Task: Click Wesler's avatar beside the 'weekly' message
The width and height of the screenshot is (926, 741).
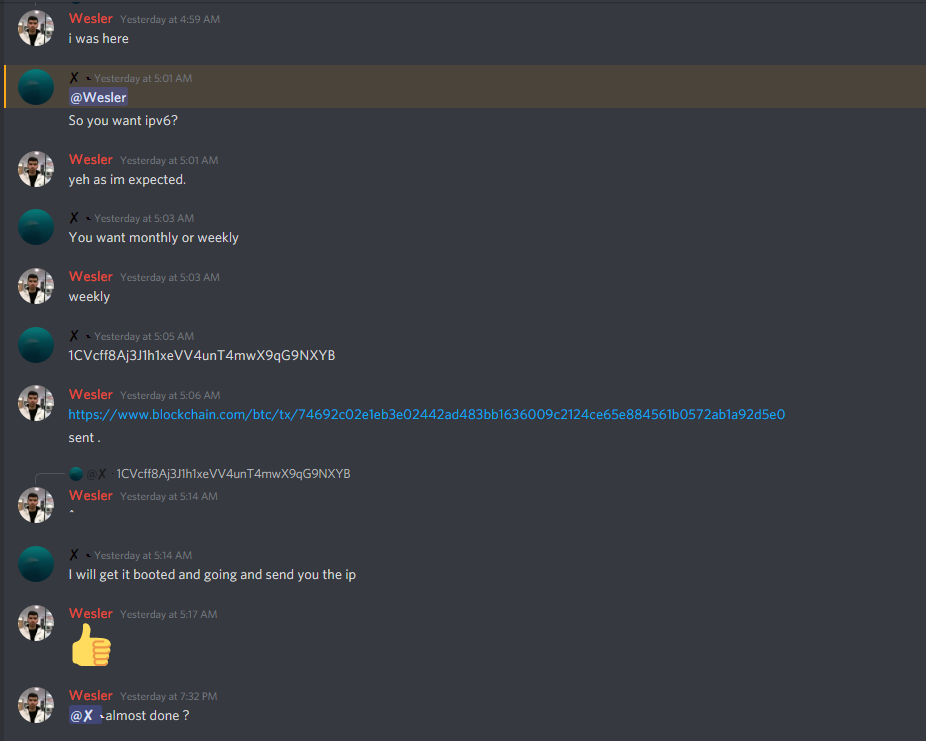Action: click(36, 286)
